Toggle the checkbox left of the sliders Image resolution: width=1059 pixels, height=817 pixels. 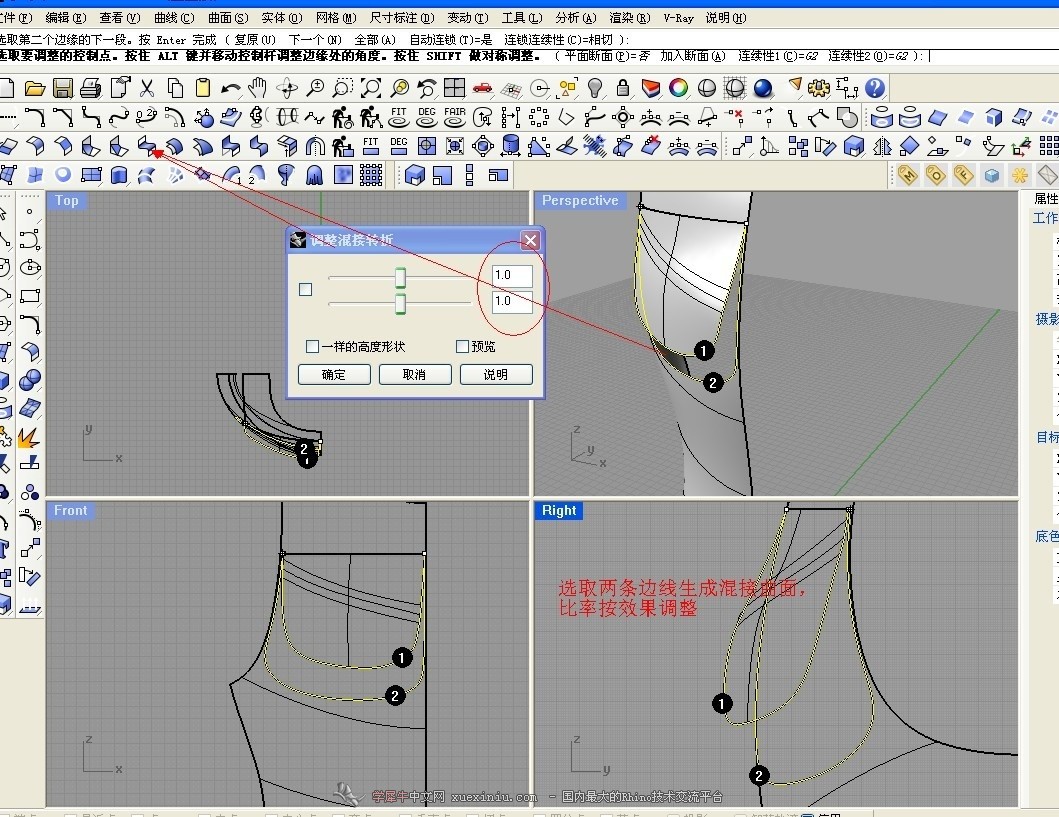305,289
